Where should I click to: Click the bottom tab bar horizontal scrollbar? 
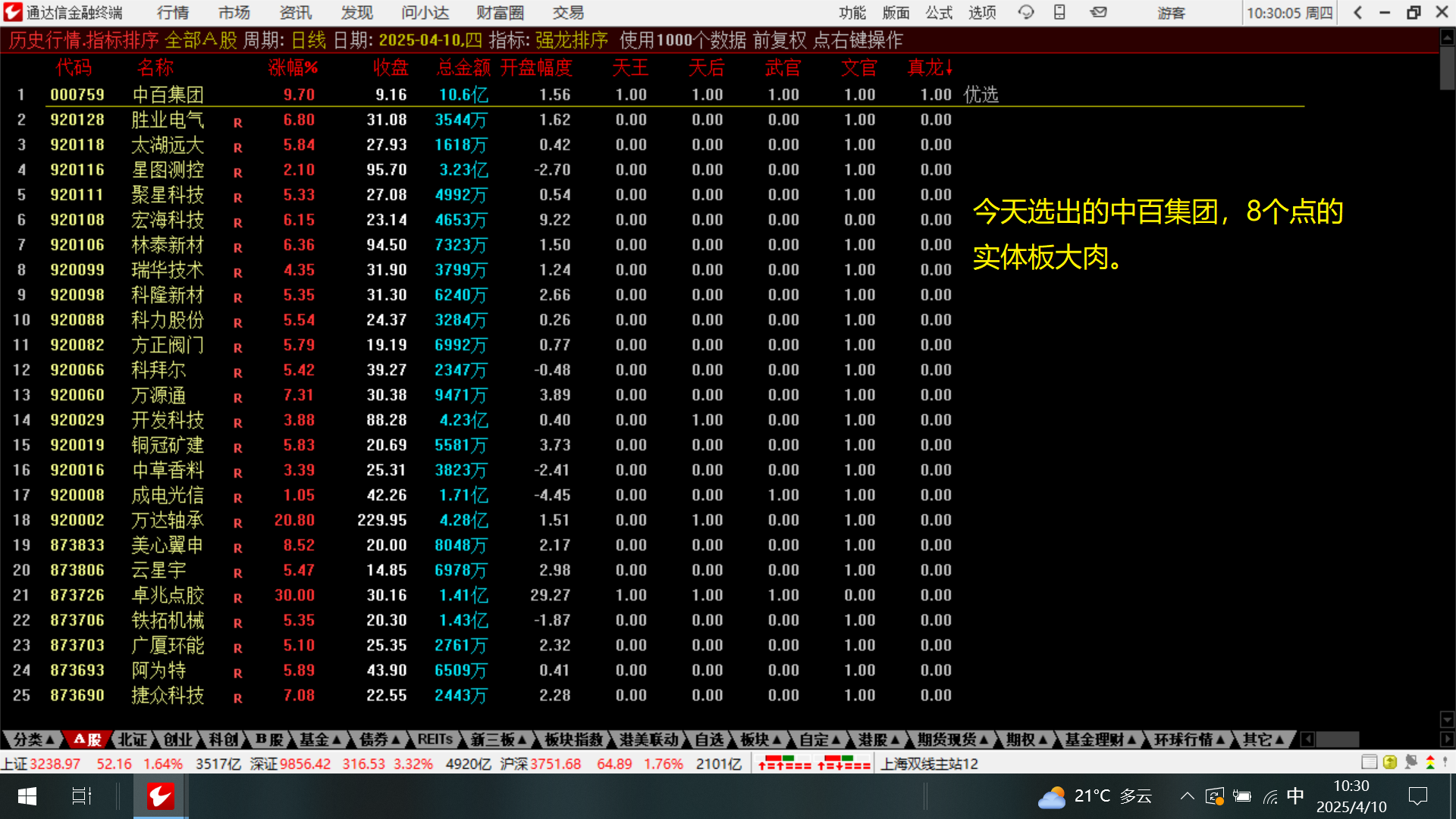[1337, 739]
